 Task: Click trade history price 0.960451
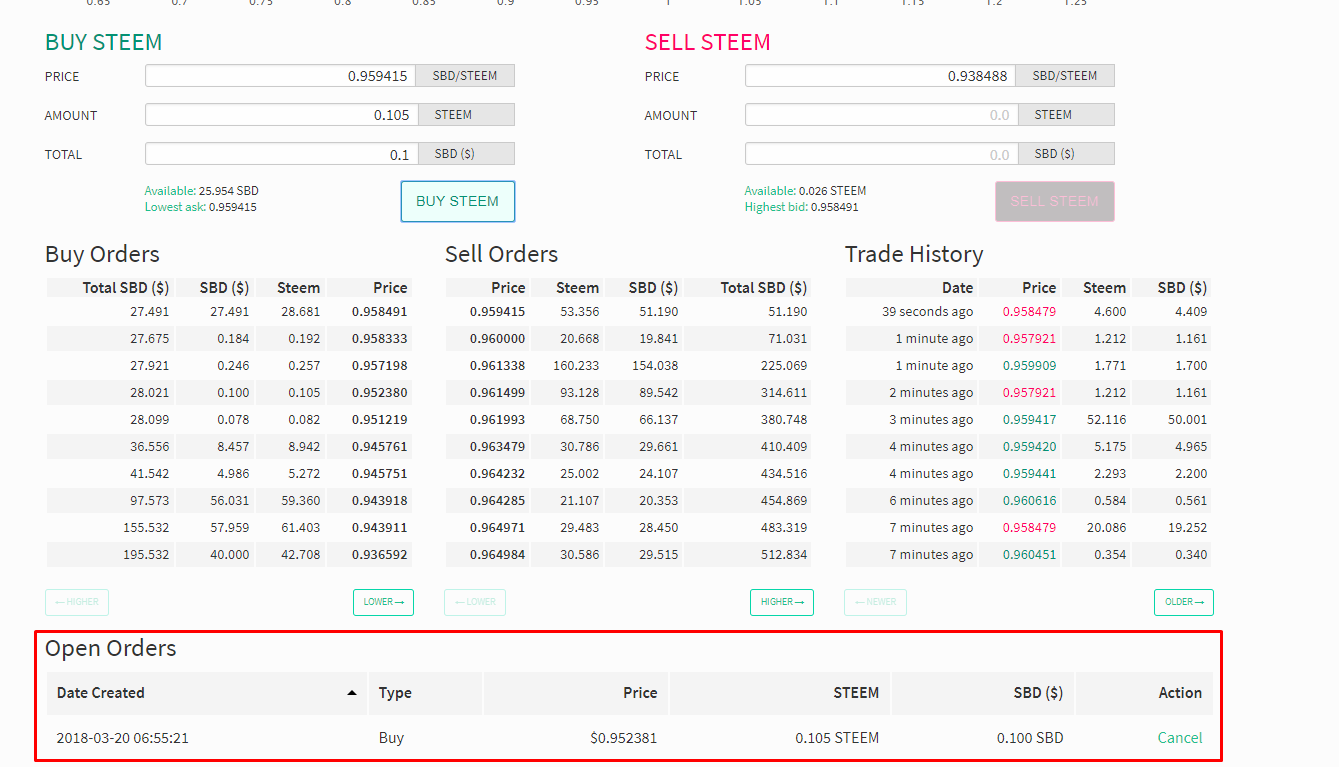pyautogui.click(x=1030, y=555)
